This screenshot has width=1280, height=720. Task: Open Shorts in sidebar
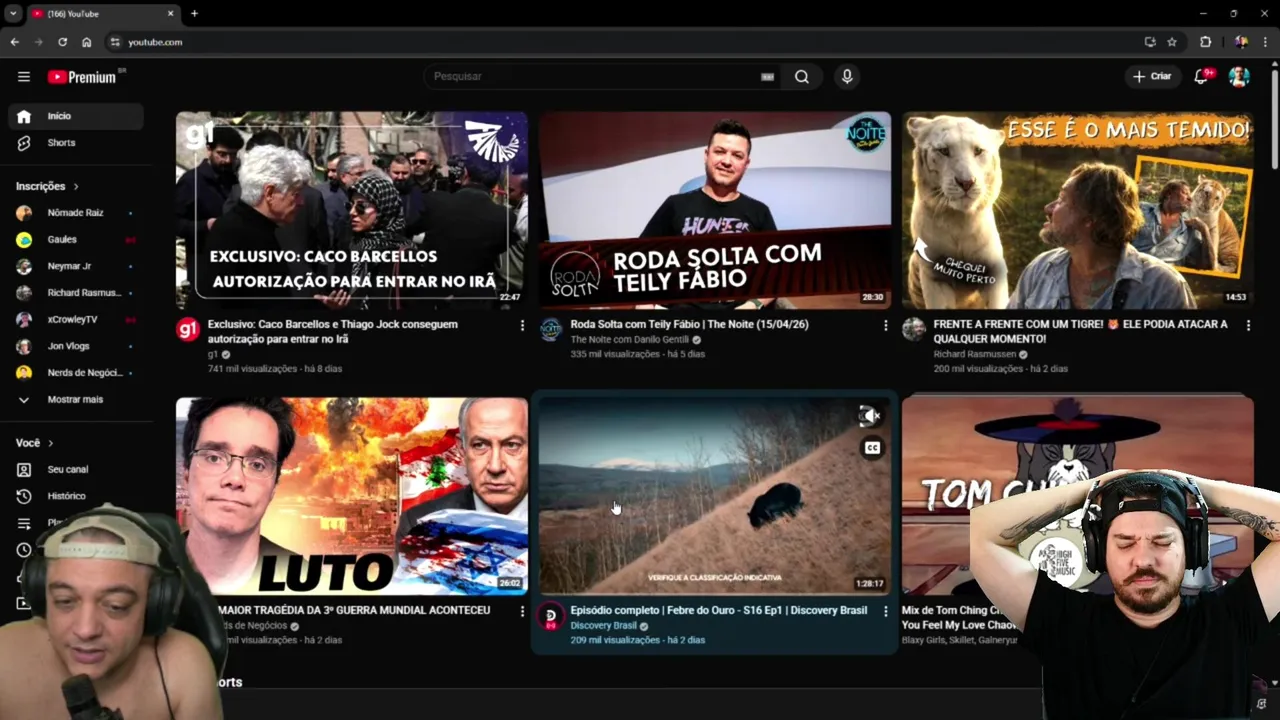pos(76,143)
